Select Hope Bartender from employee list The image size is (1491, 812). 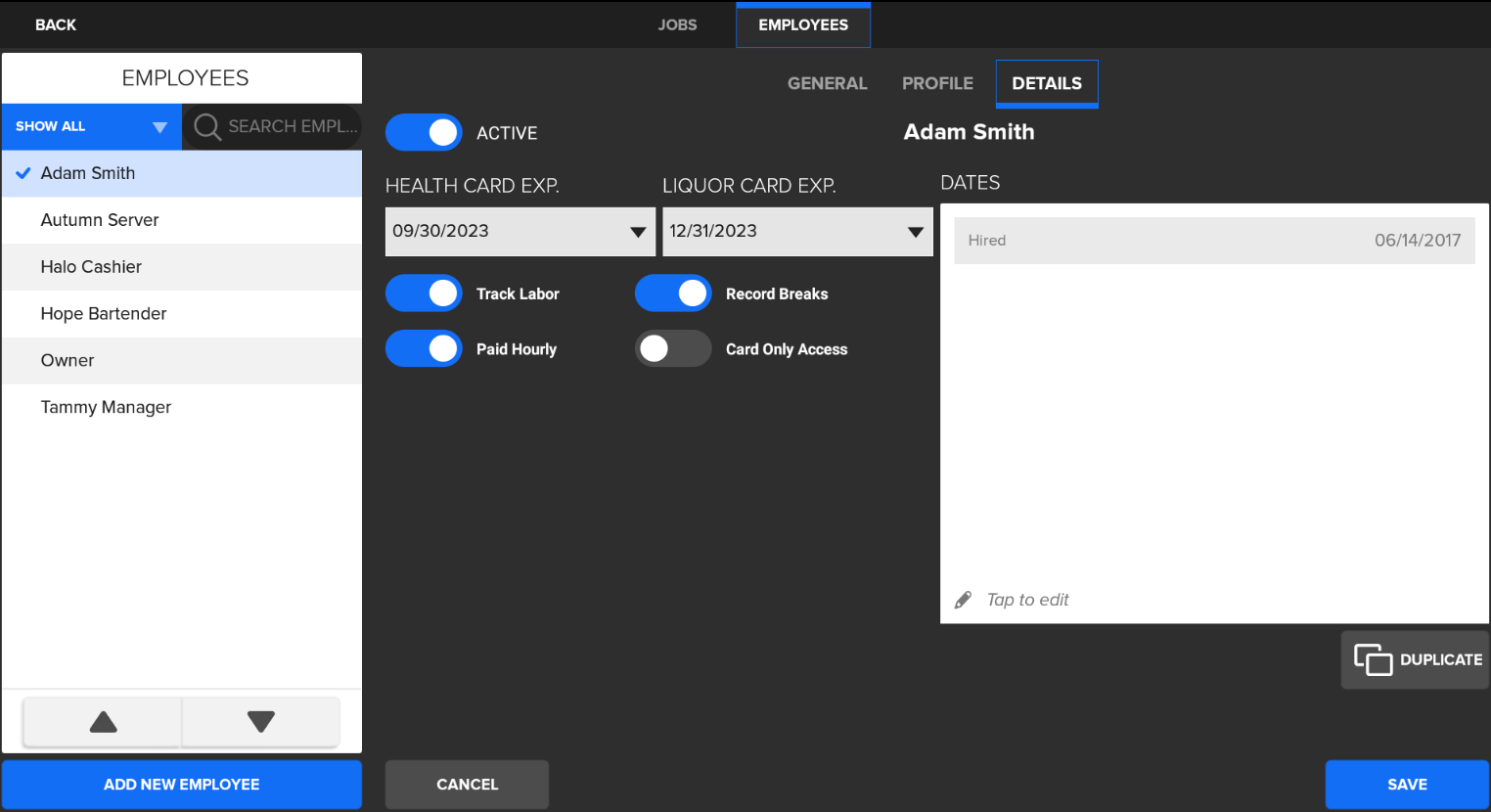point(104,314)
